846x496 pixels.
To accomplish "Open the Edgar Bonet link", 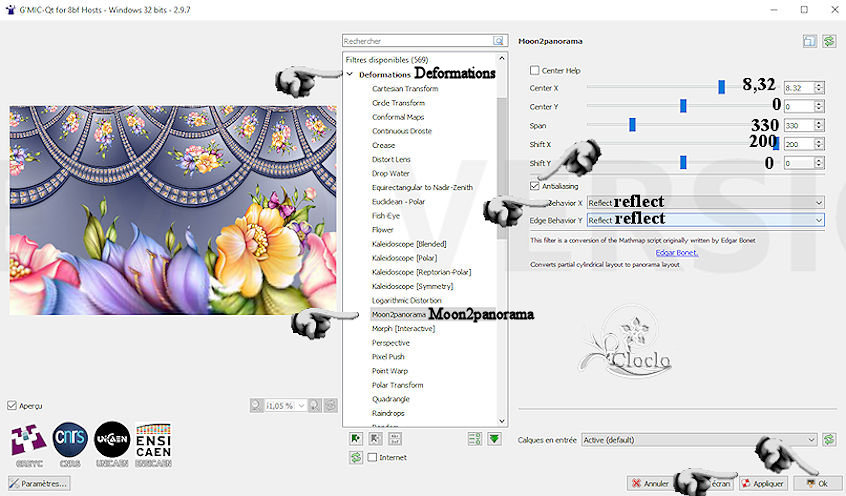I will pyautogui.click(x=675, y=252).
